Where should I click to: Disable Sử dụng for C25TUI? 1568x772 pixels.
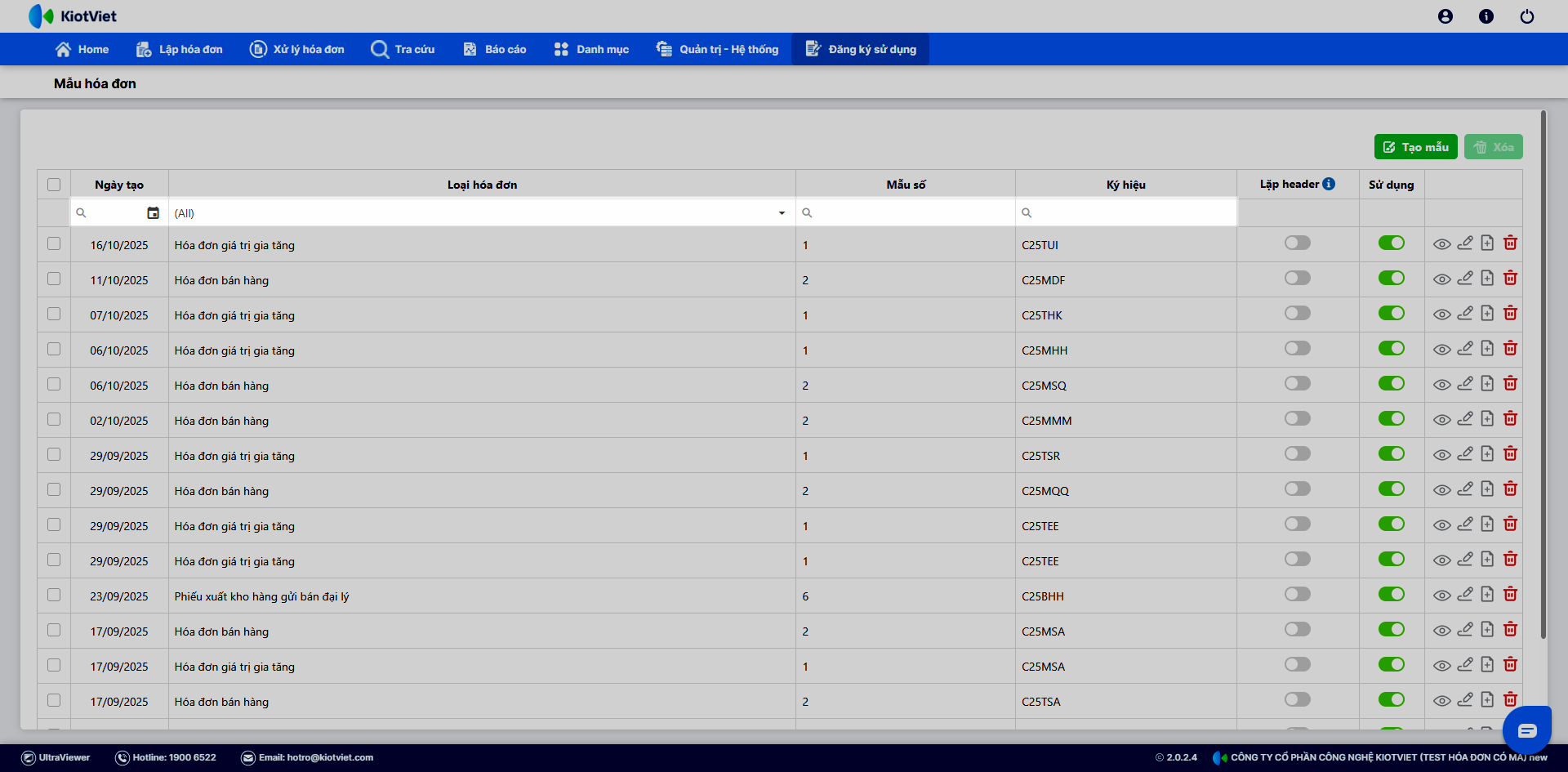[1392, 243]
